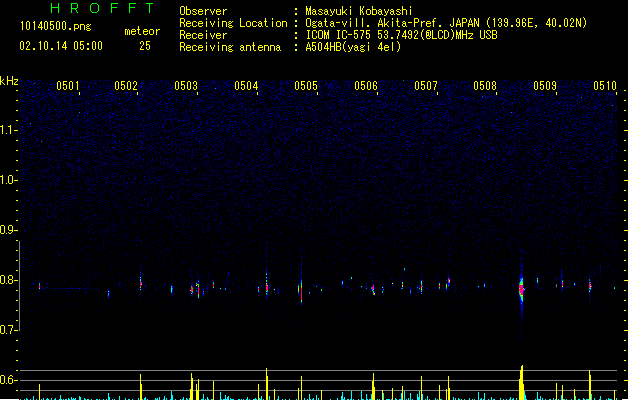Click time marker 0510
This screenshot has width=629, height=400.
click(x=605, y=86)
